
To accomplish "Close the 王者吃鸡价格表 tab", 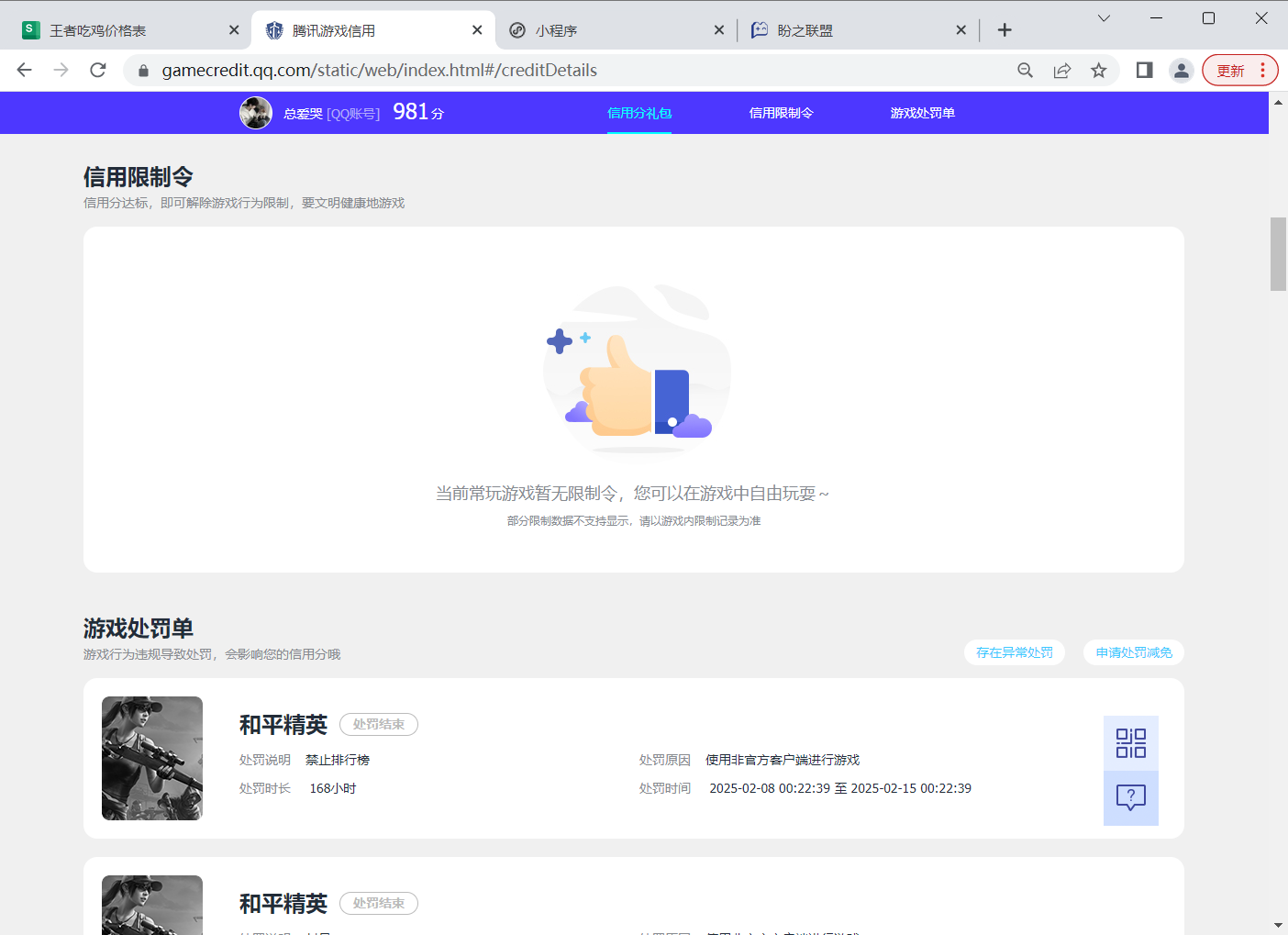I will coord(234,30).
